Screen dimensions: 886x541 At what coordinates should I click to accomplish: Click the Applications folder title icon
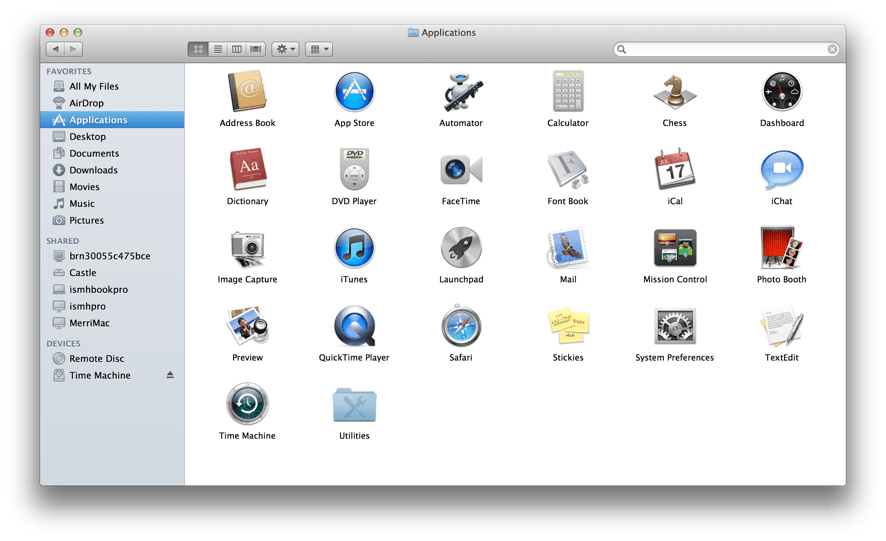click(x=413, y=33)
